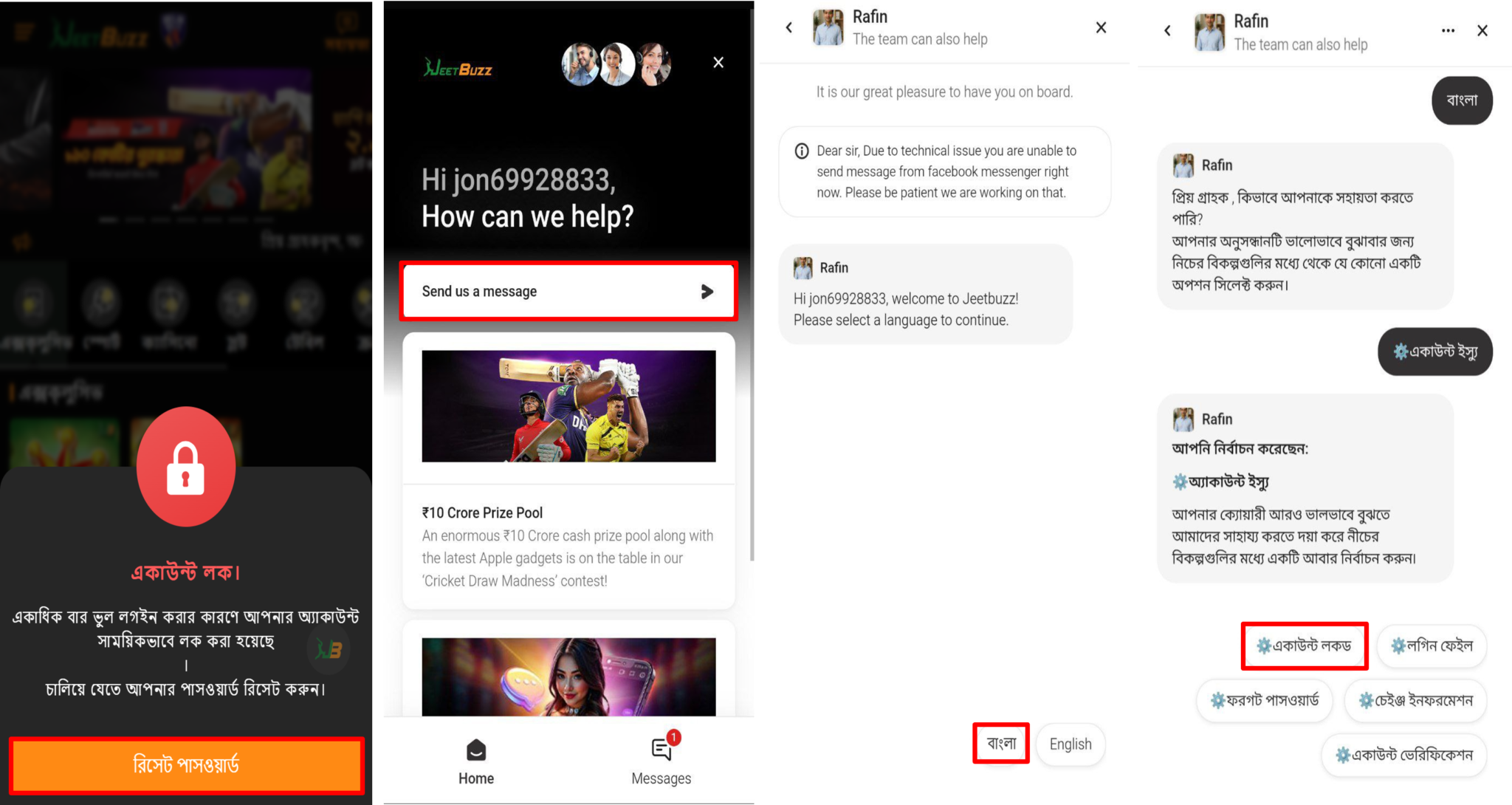This screenshot has width=1512, height=805.
Task: Click the support agents avatar group
Action: [x=616, y=64]
